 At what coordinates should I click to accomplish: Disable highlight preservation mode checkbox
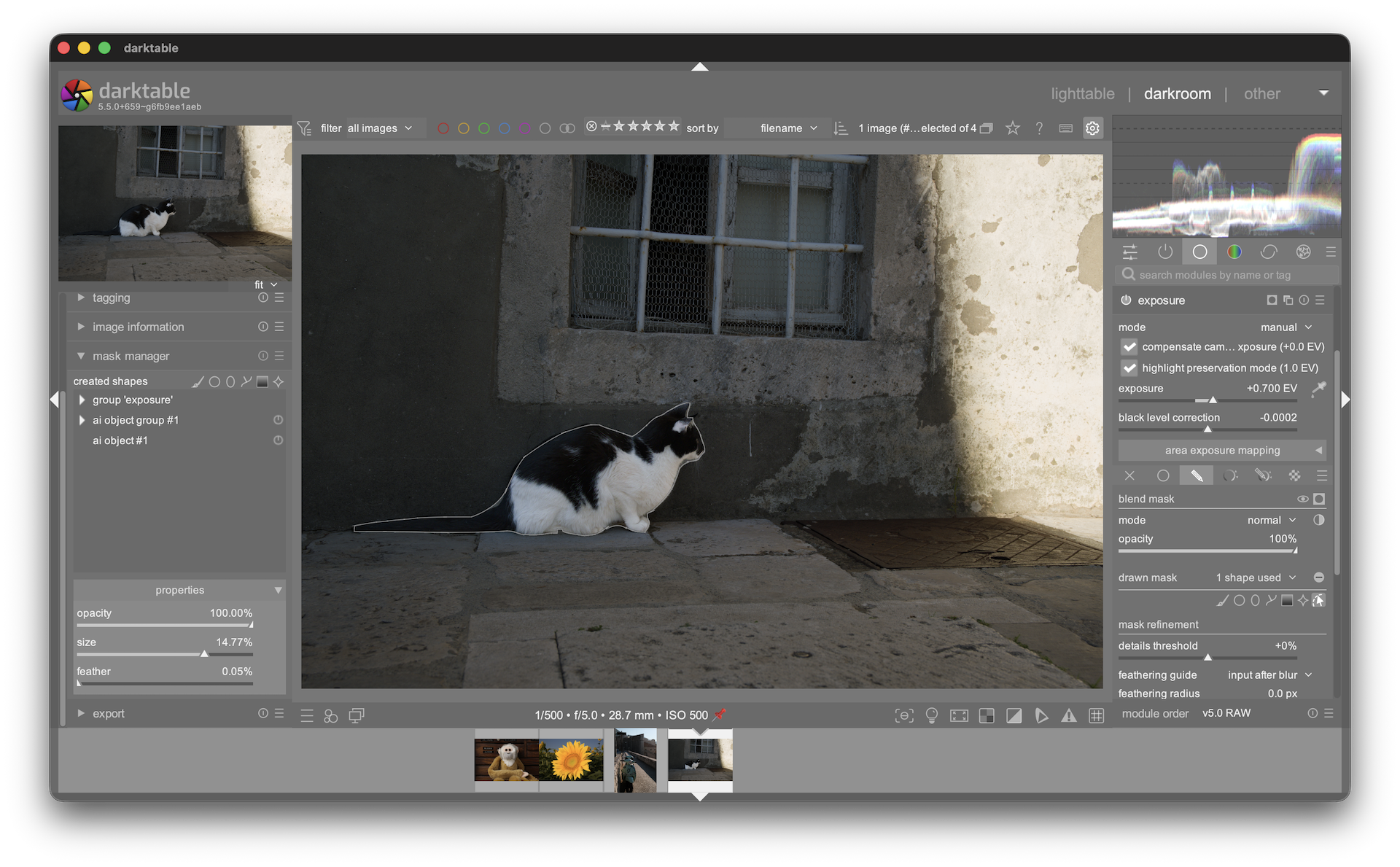1129,368
